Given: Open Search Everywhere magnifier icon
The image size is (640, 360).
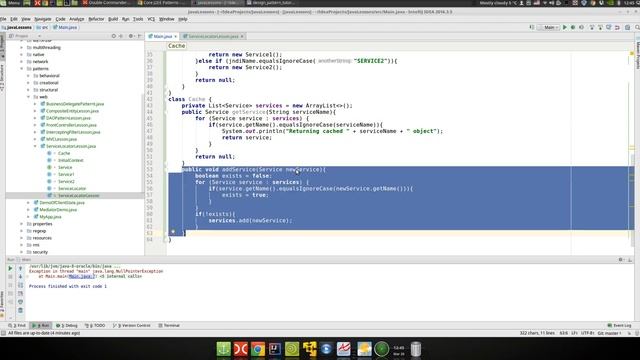Looking at the screenshot, I should coord(637,27).
